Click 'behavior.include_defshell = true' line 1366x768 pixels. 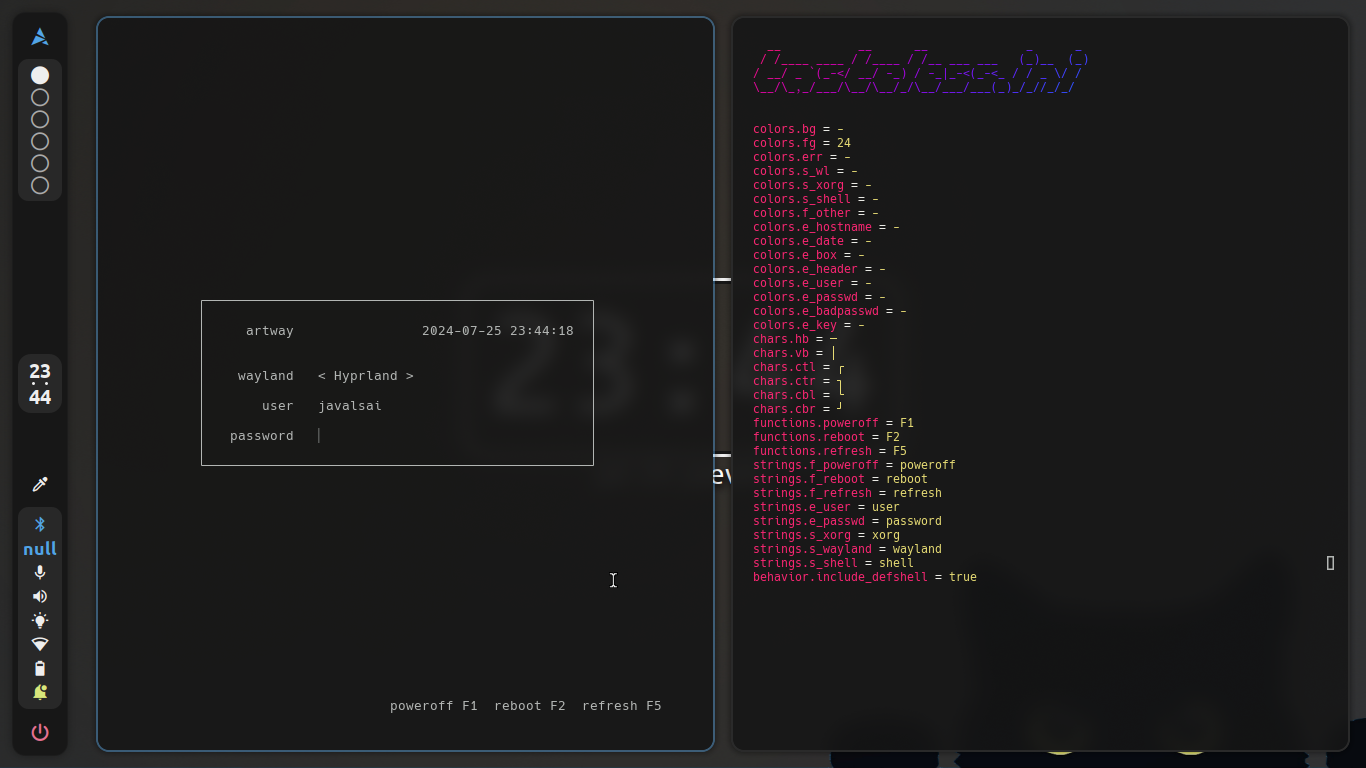tap(865, 577)
